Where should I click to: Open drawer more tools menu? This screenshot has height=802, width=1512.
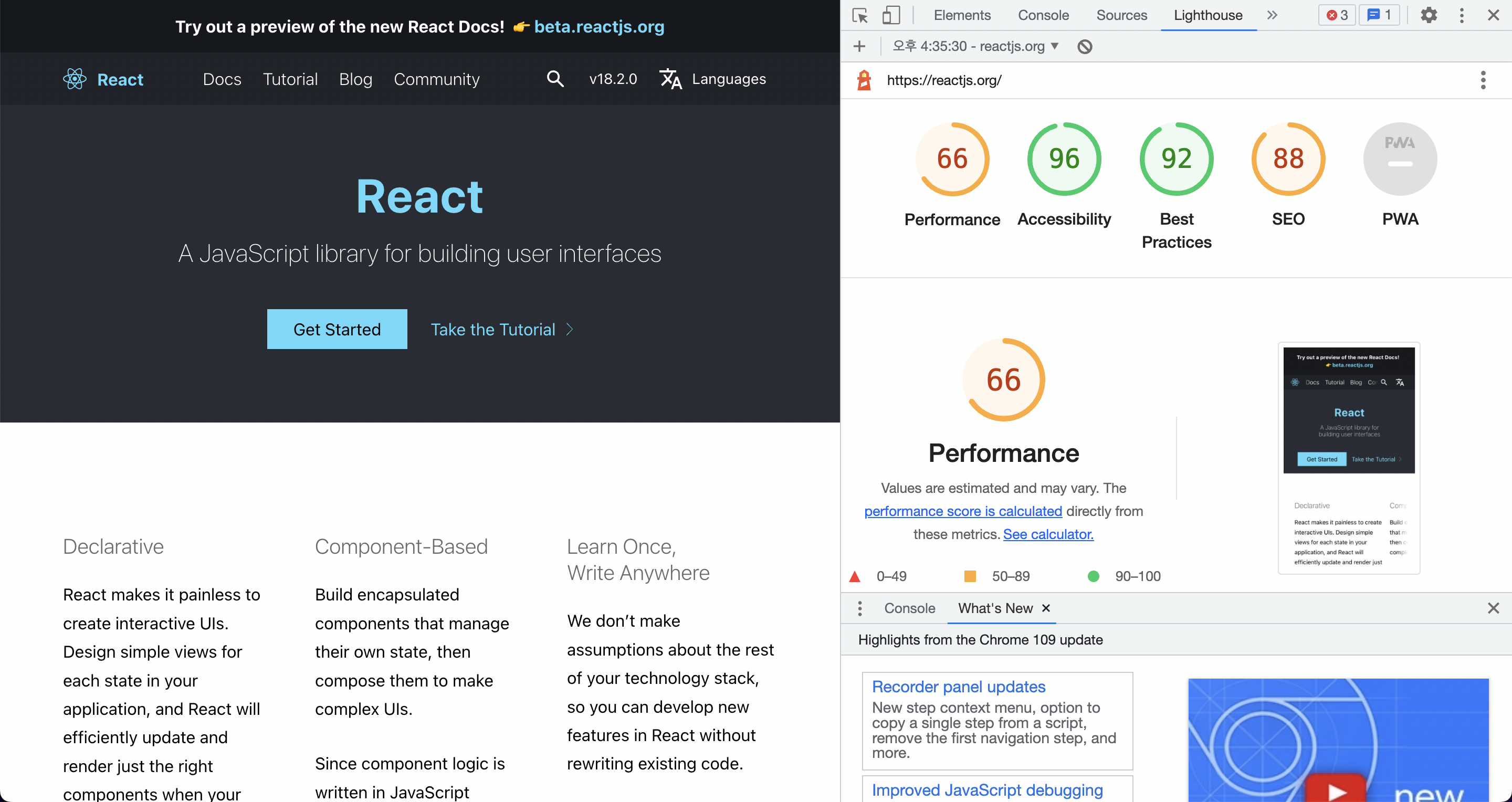pyautogui.click(x=859, y=608)
